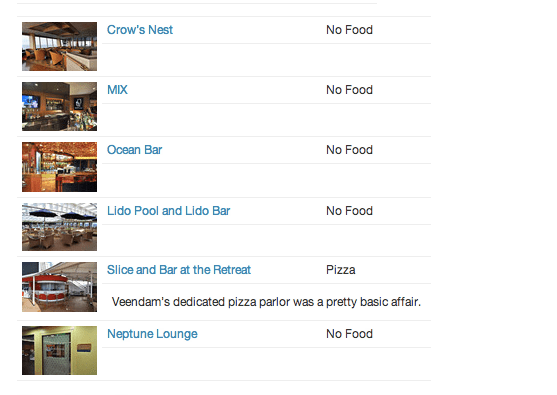Select No Food label beside Lido Pool
The image size is (557, 395).
(350, 211)
